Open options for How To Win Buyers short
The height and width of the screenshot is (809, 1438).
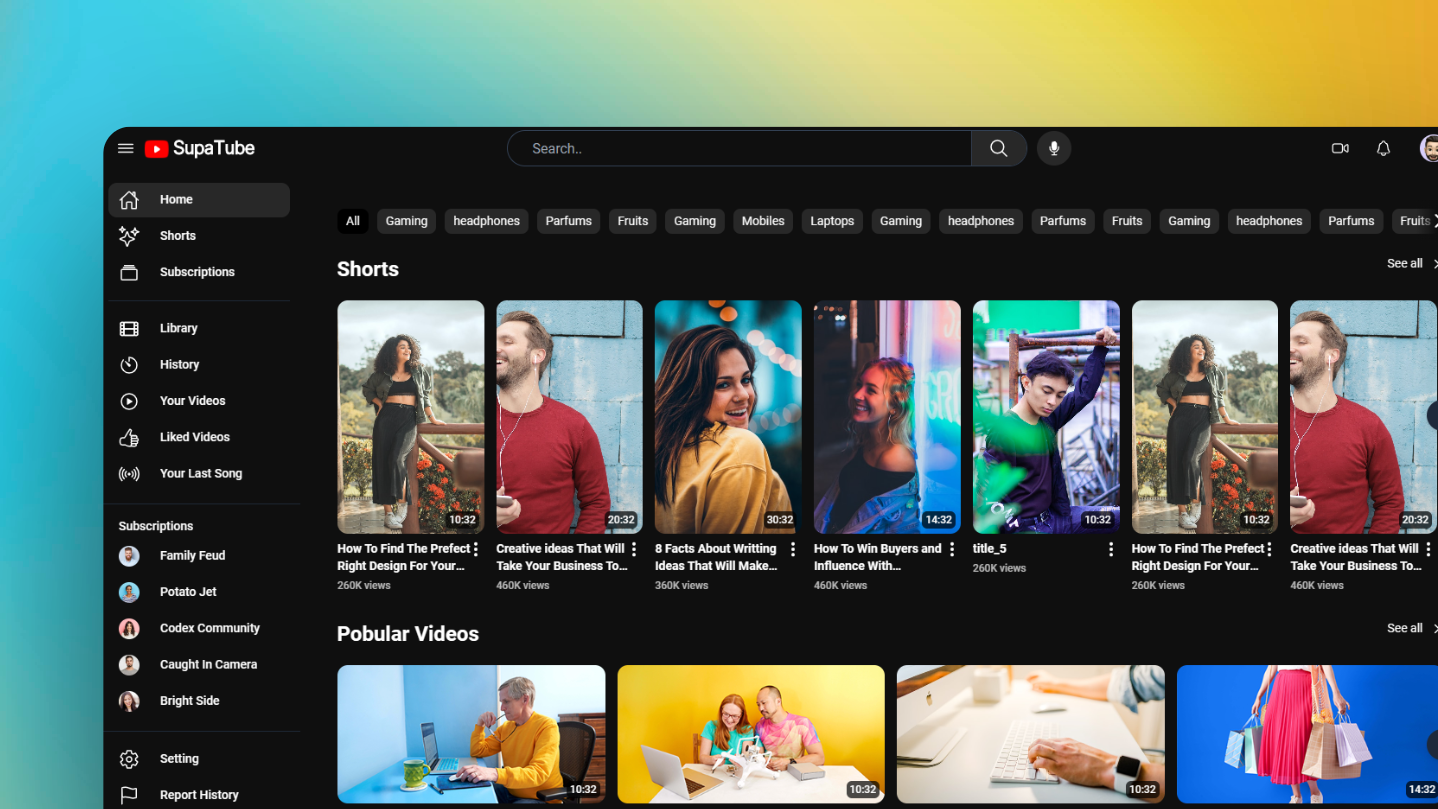pyautogui.click(x=951, y=549)
